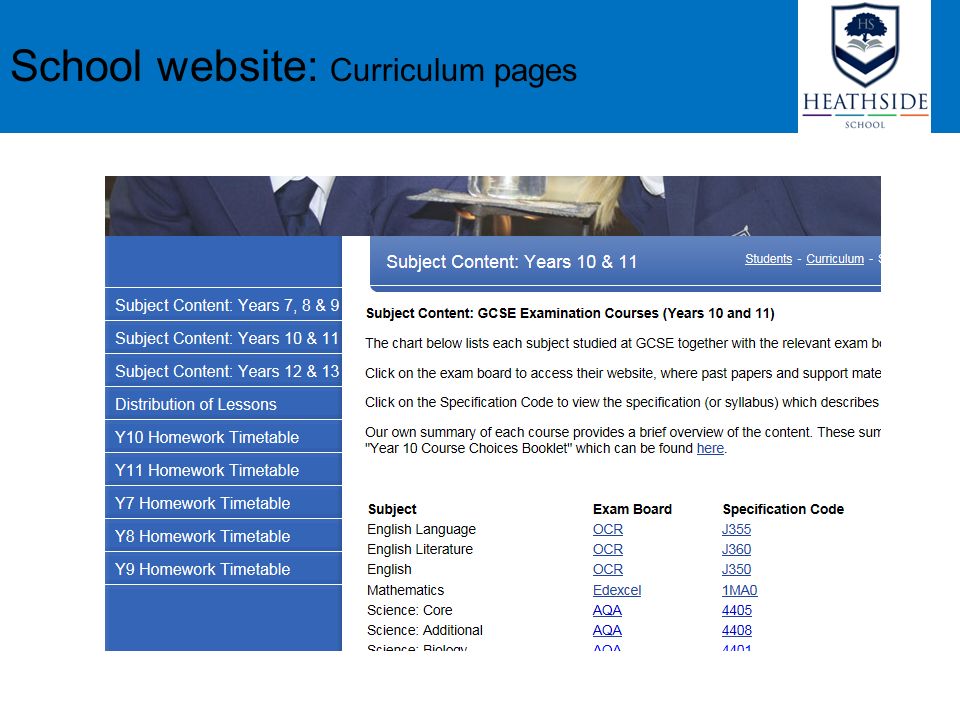Click the 'Science: Core' subject cell
This screenshot has width=960, height=720.
pyautogui.click(x=410, y=610)
